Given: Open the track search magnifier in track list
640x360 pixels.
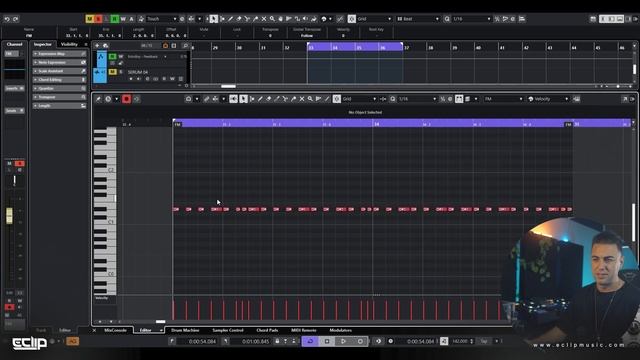Looking at the screenshot, I should tap(185, 46).
